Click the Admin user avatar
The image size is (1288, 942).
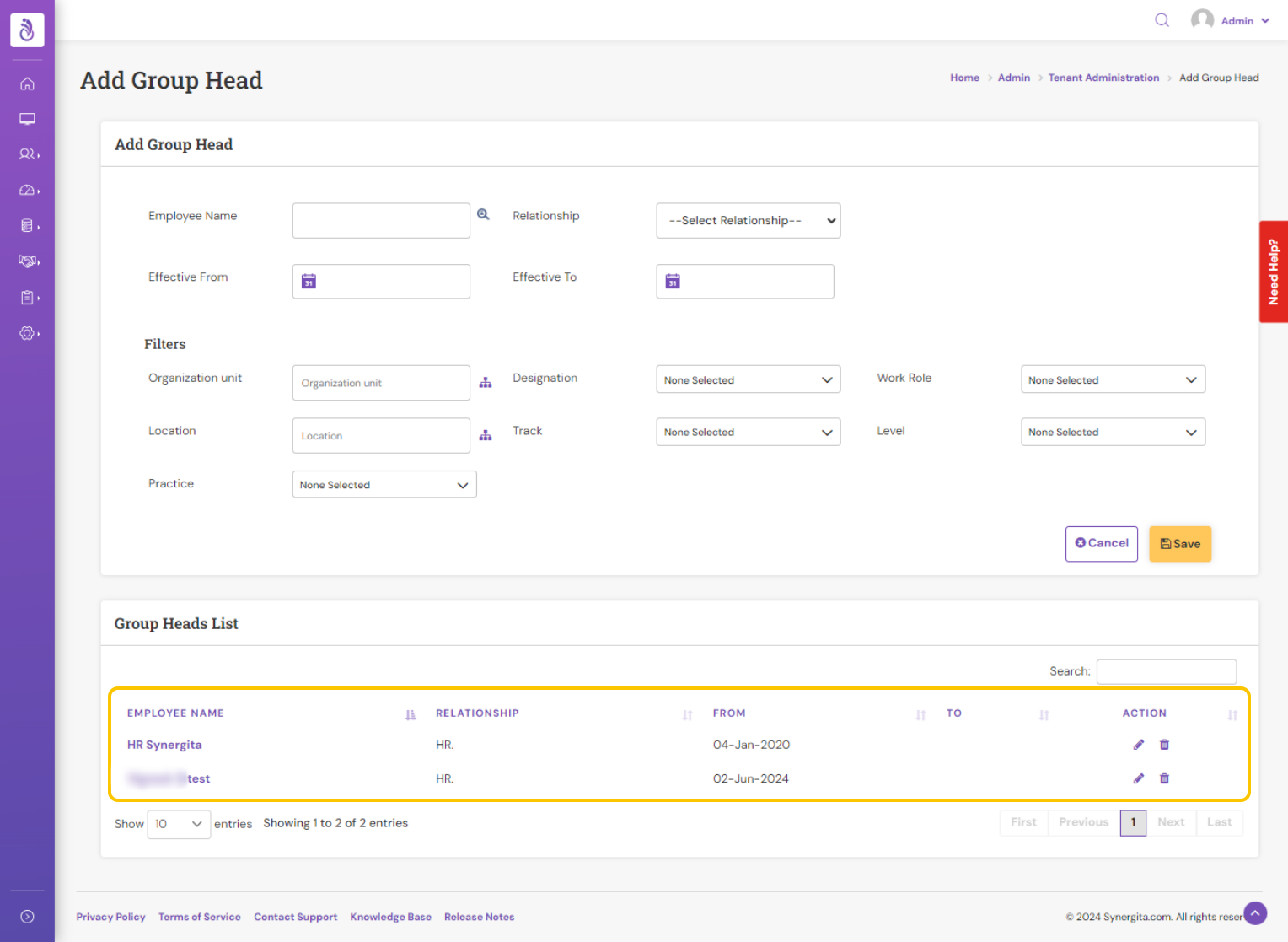tap(1202, 20)
